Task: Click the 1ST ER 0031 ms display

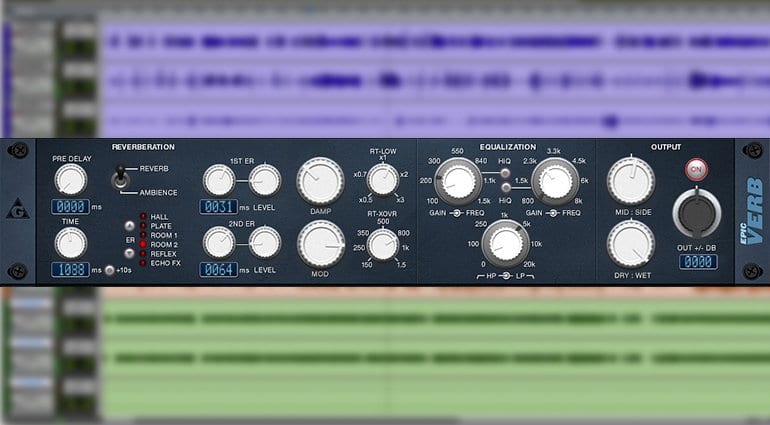Action: (219, 207)
